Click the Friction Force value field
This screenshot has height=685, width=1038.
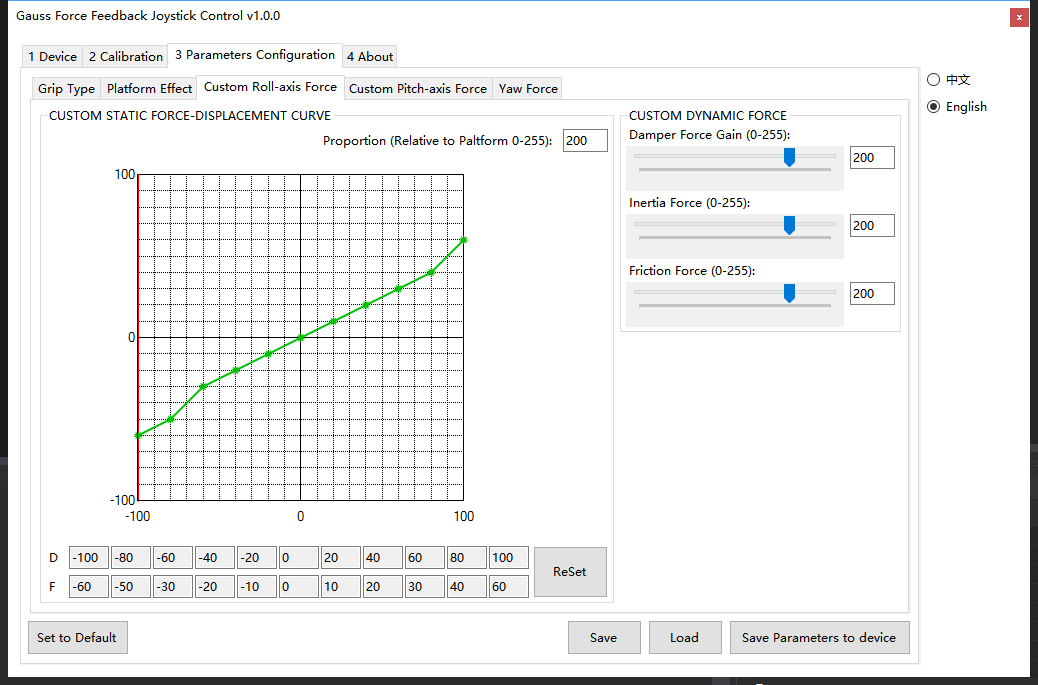pyautogui.click(x=872, y=293)
